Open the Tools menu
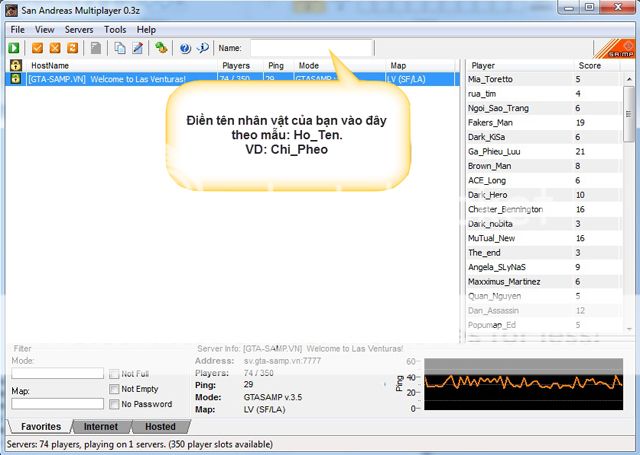 click(115, 30)
